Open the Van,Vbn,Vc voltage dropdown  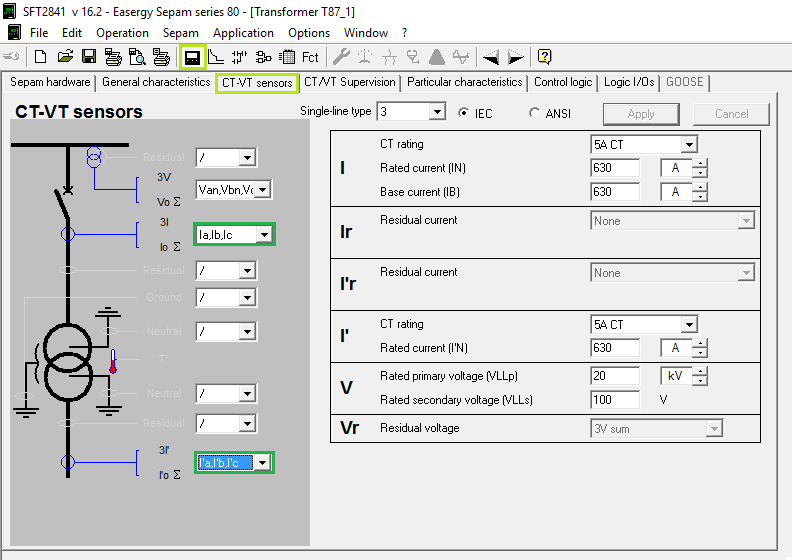coord(263,190)
